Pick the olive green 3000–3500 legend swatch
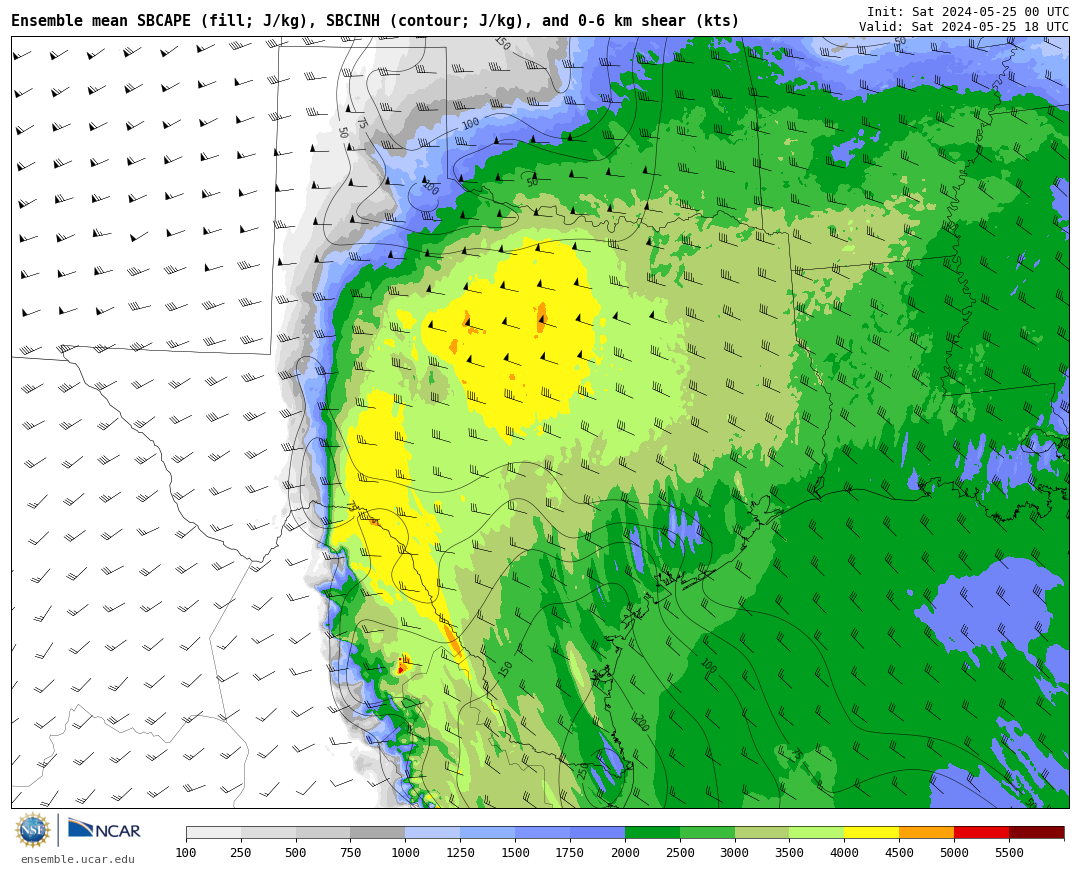Viewport: 1080px width, 871px height. point(762,833)
